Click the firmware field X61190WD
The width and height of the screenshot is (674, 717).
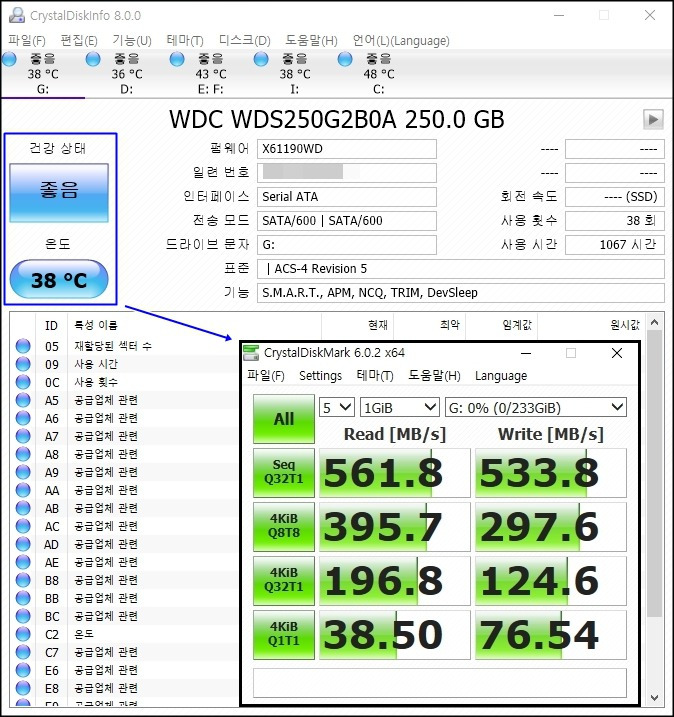pos(347,149)
